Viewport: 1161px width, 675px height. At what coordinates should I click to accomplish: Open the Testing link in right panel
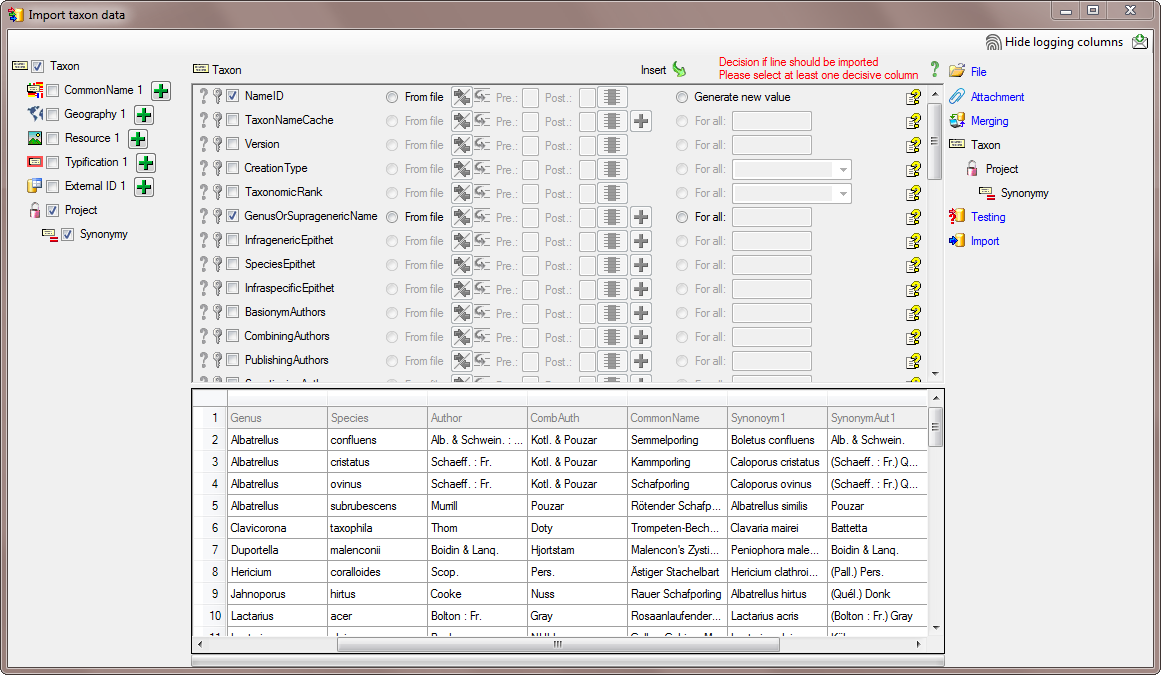coord(988,217)
